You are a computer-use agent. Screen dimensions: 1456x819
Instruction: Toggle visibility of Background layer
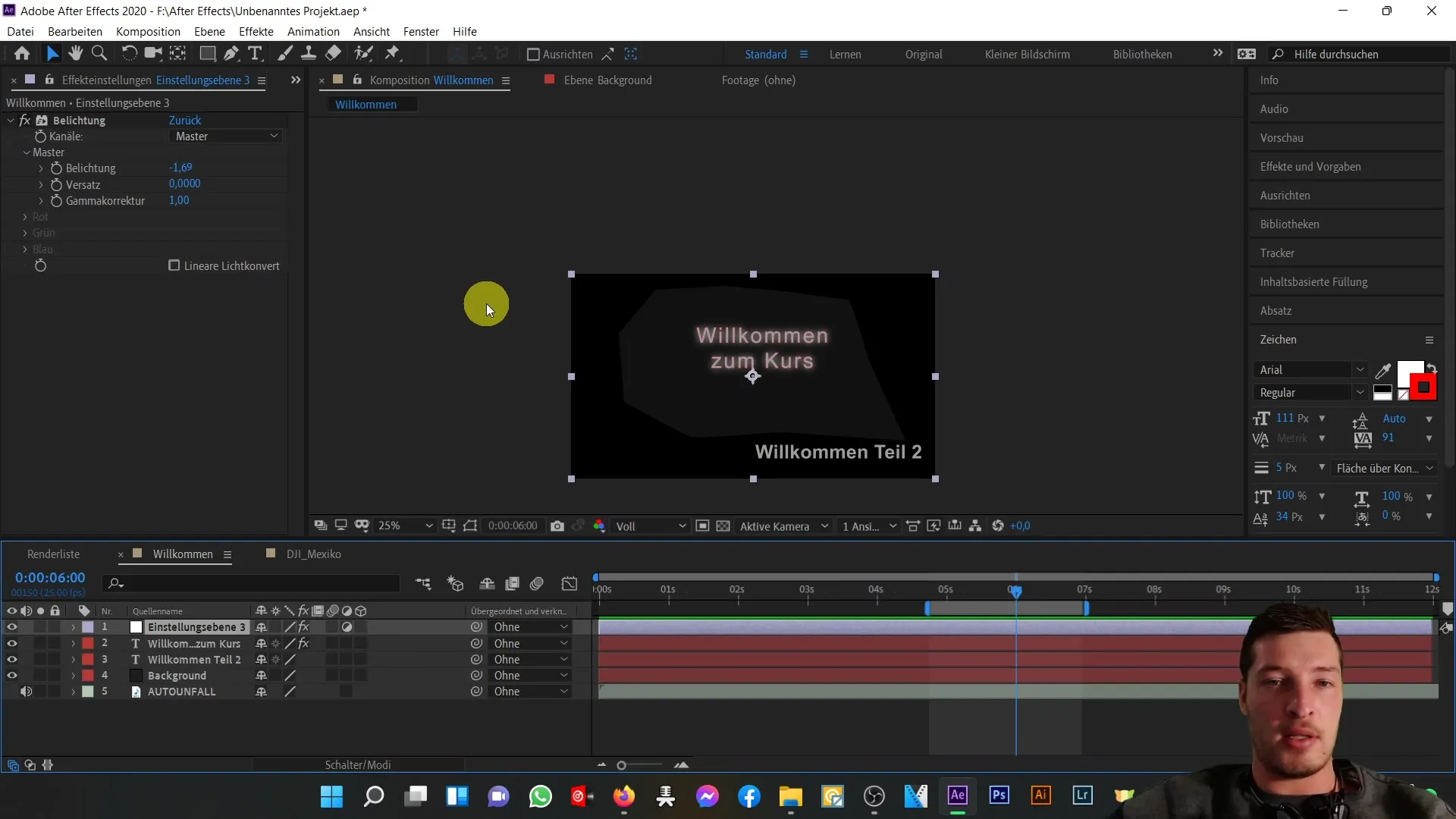12,675
